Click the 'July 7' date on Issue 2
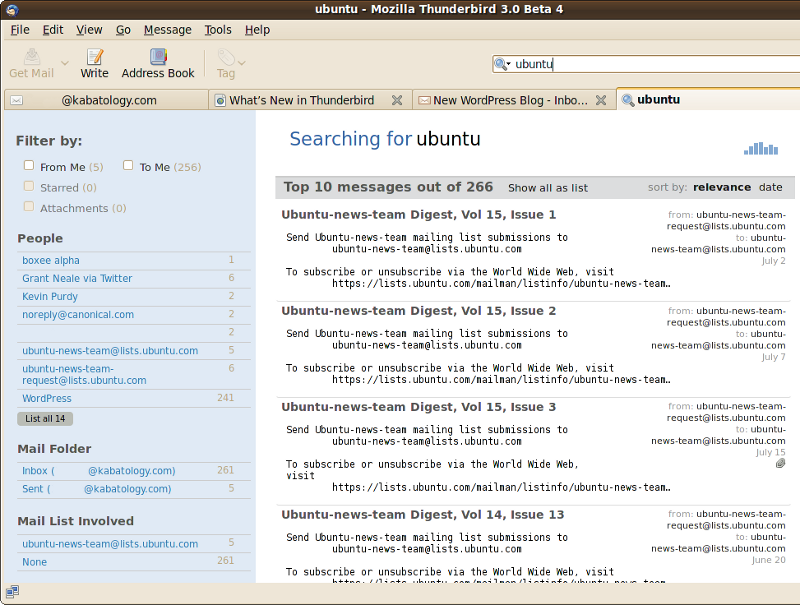Viewport: 800px width, 605px height. pos(773,357)
